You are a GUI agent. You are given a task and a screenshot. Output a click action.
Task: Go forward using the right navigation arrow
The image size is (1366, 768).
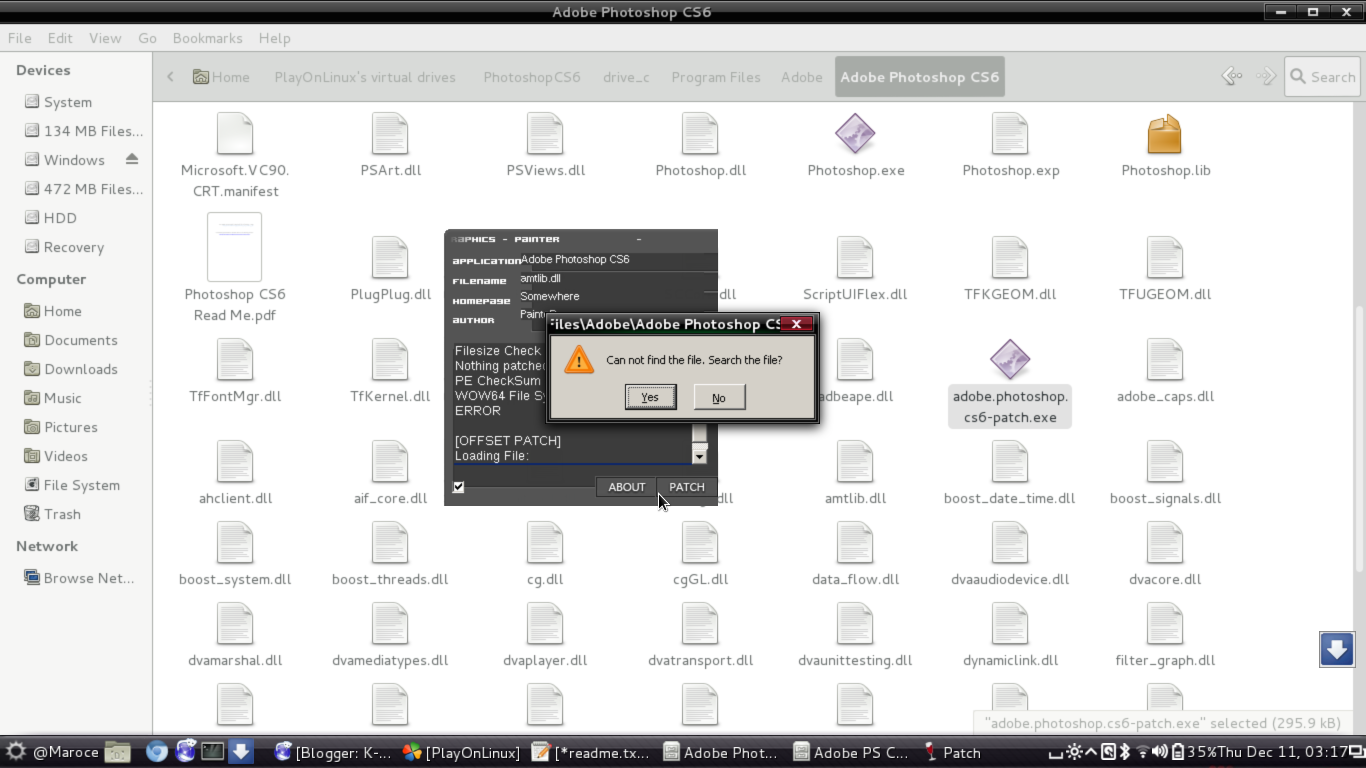click(x=1266, y=76)
